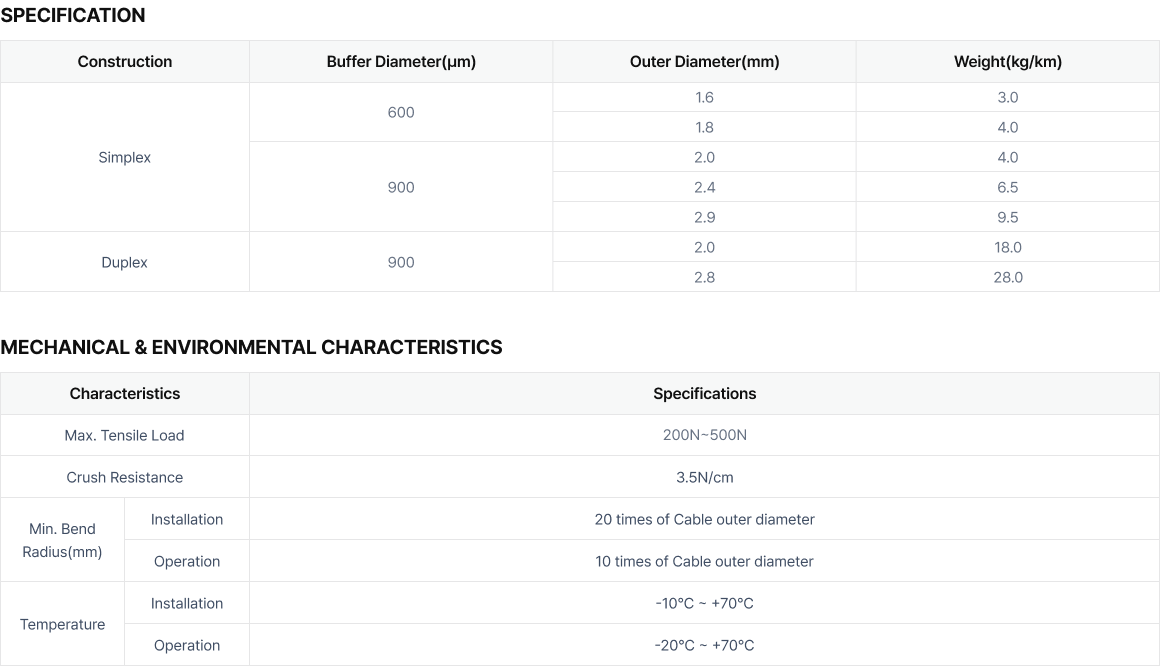Click the Duplex construction cell
This screenshot has width=1160, height=666.
(124, 262)
